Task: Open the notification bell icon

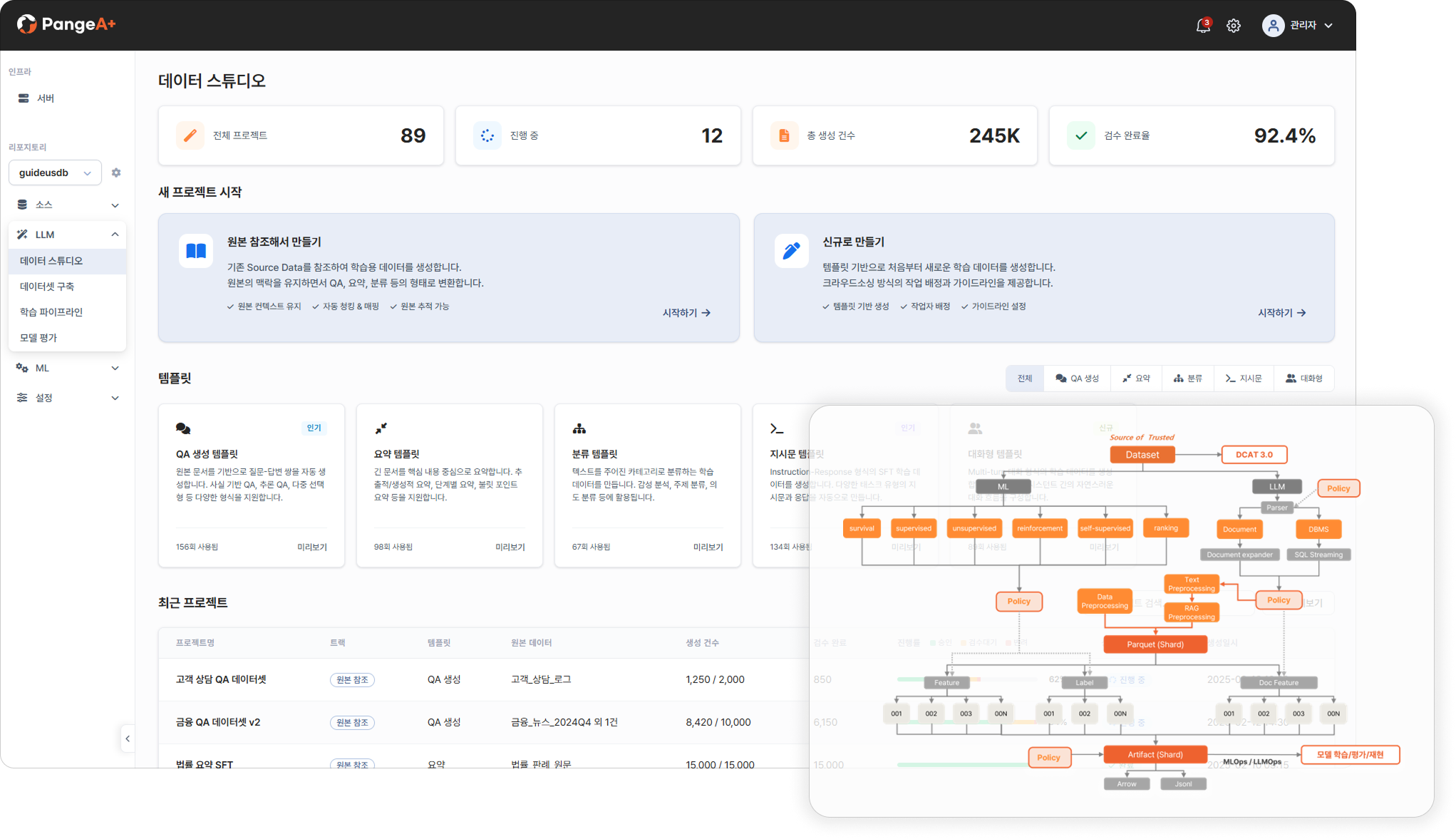Action: 1202,26
